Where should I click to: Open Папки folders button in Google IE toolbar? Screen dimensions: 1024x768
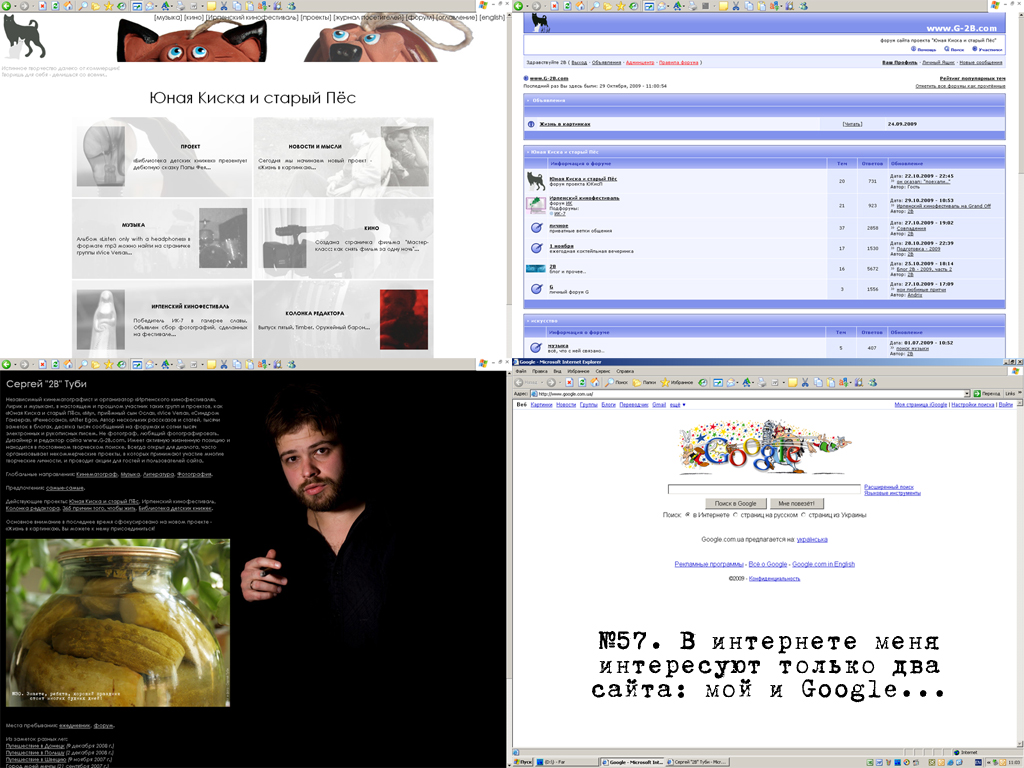pos(644,382)
